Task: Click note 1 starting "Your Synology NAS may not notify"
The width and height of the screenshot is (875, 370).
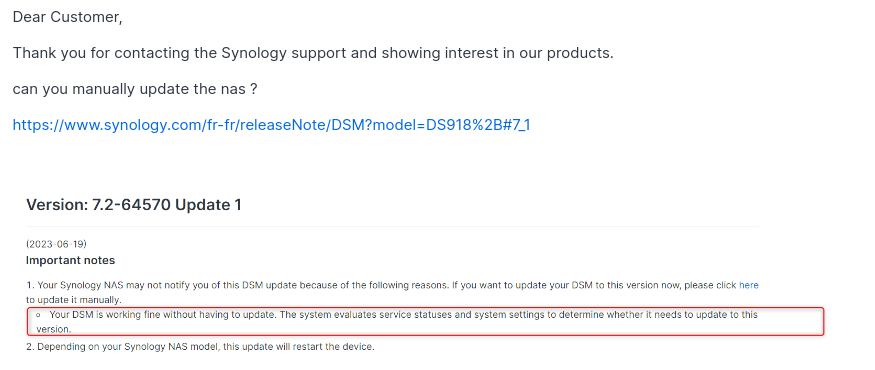Action: point(392,285)
